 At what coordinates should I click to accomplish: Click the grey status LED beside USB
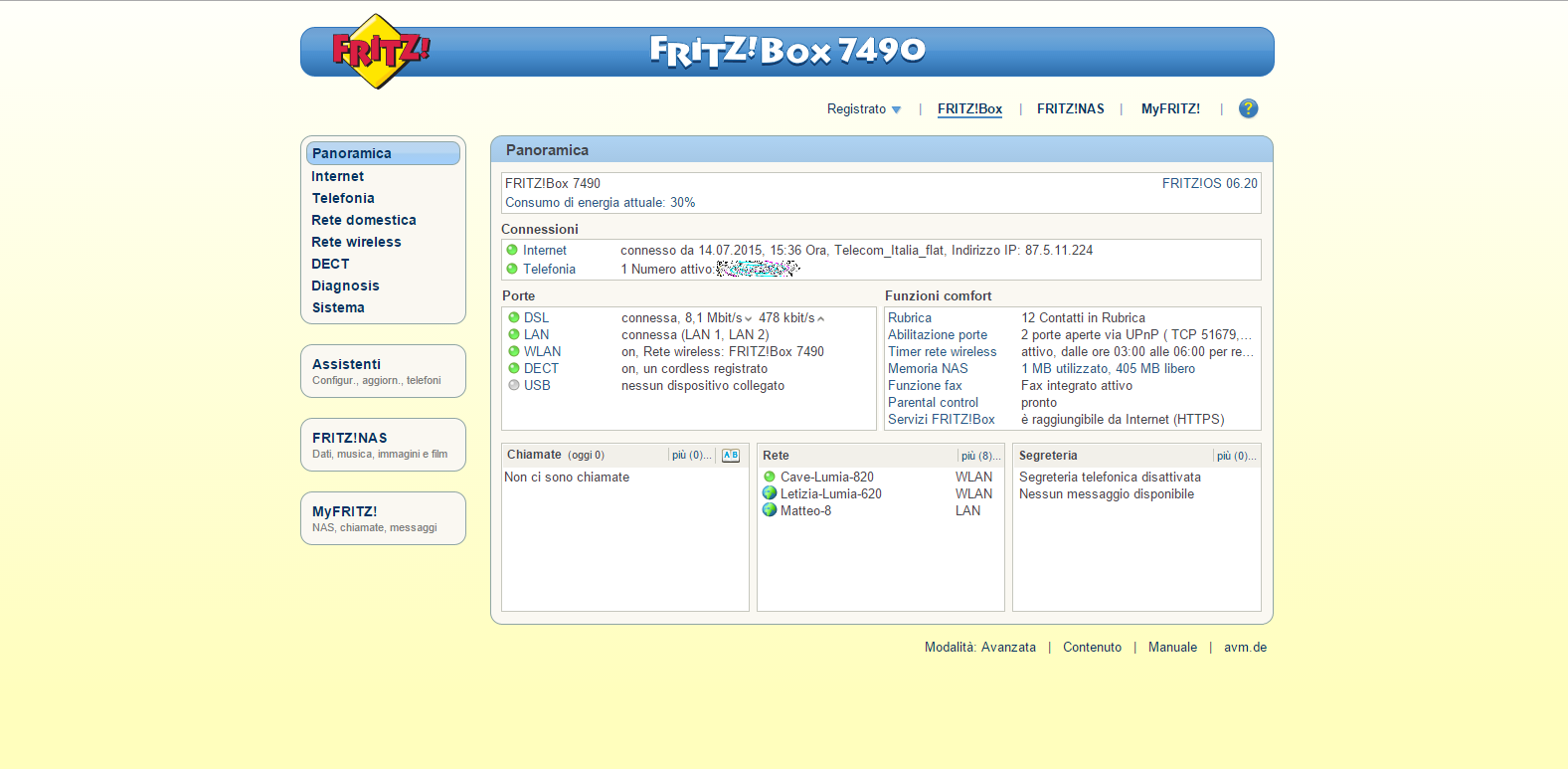click(x=514, y=385)
